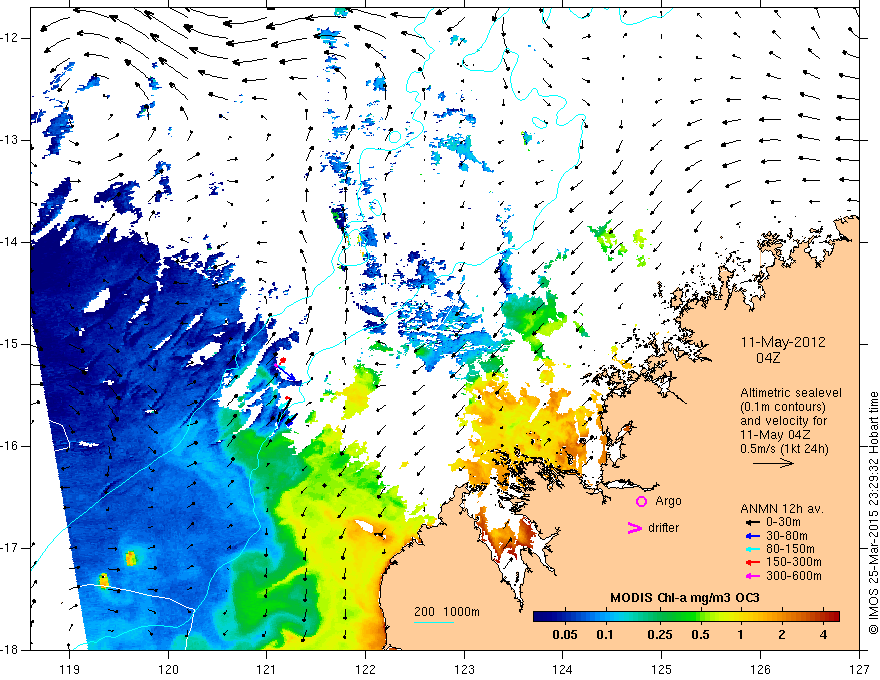Click the blue 30-80m arrow legend symbol

pyautogui.click(x=753, y=536)
